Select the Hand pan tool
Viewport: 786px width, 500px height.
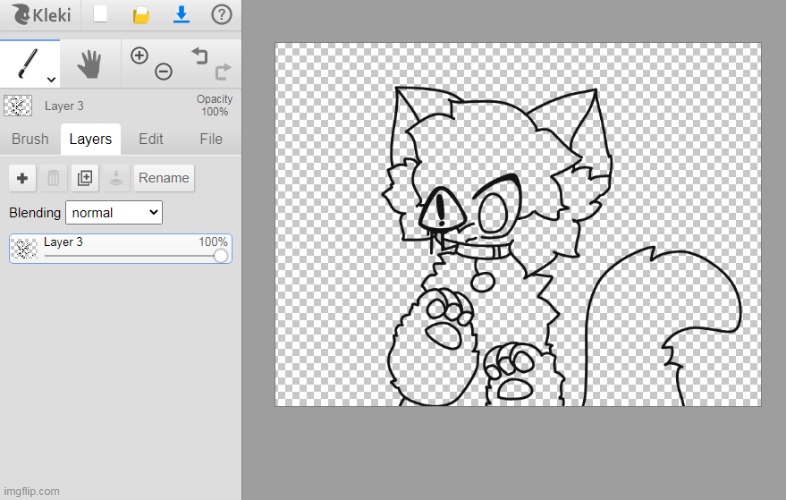point(90,65)
